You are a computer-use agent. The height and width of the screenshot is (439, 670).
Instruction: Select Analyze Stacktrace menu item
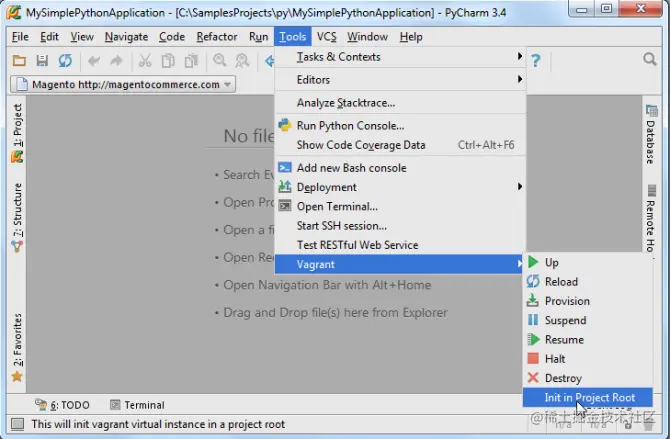400,103
